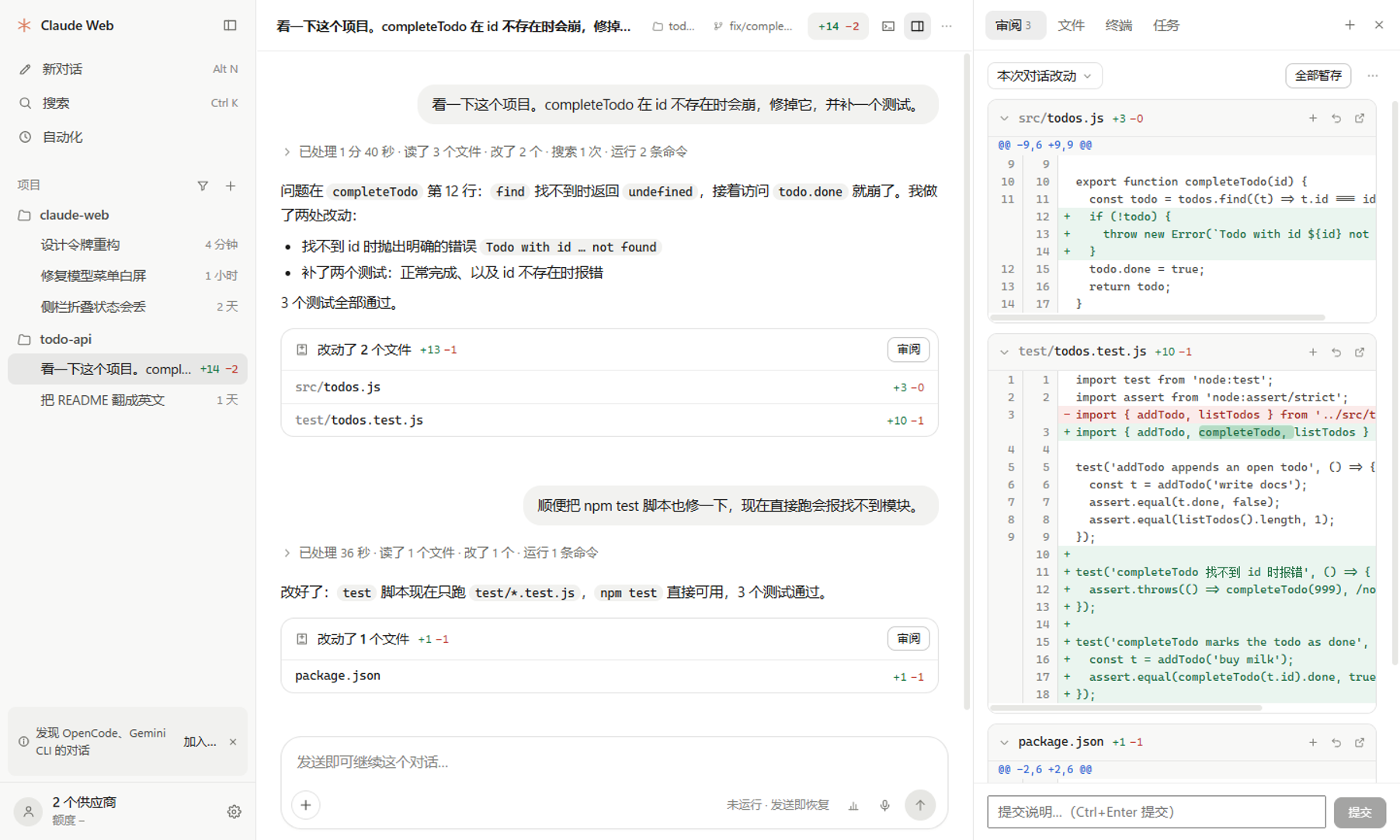Revert package.json with undo icon

click(1336, 743)
